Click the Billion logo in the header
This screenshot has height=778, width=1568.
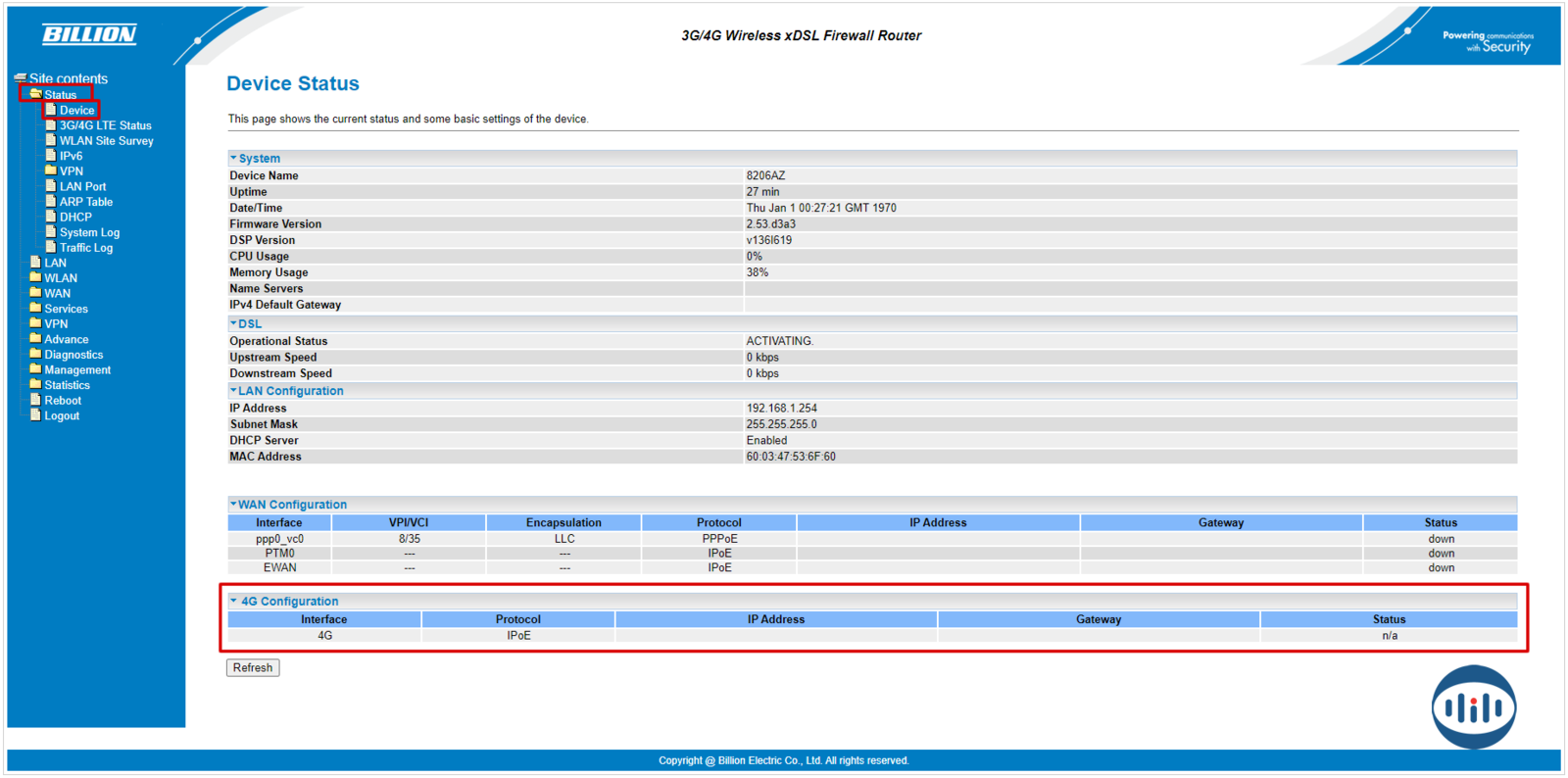(x=89, y=35)
